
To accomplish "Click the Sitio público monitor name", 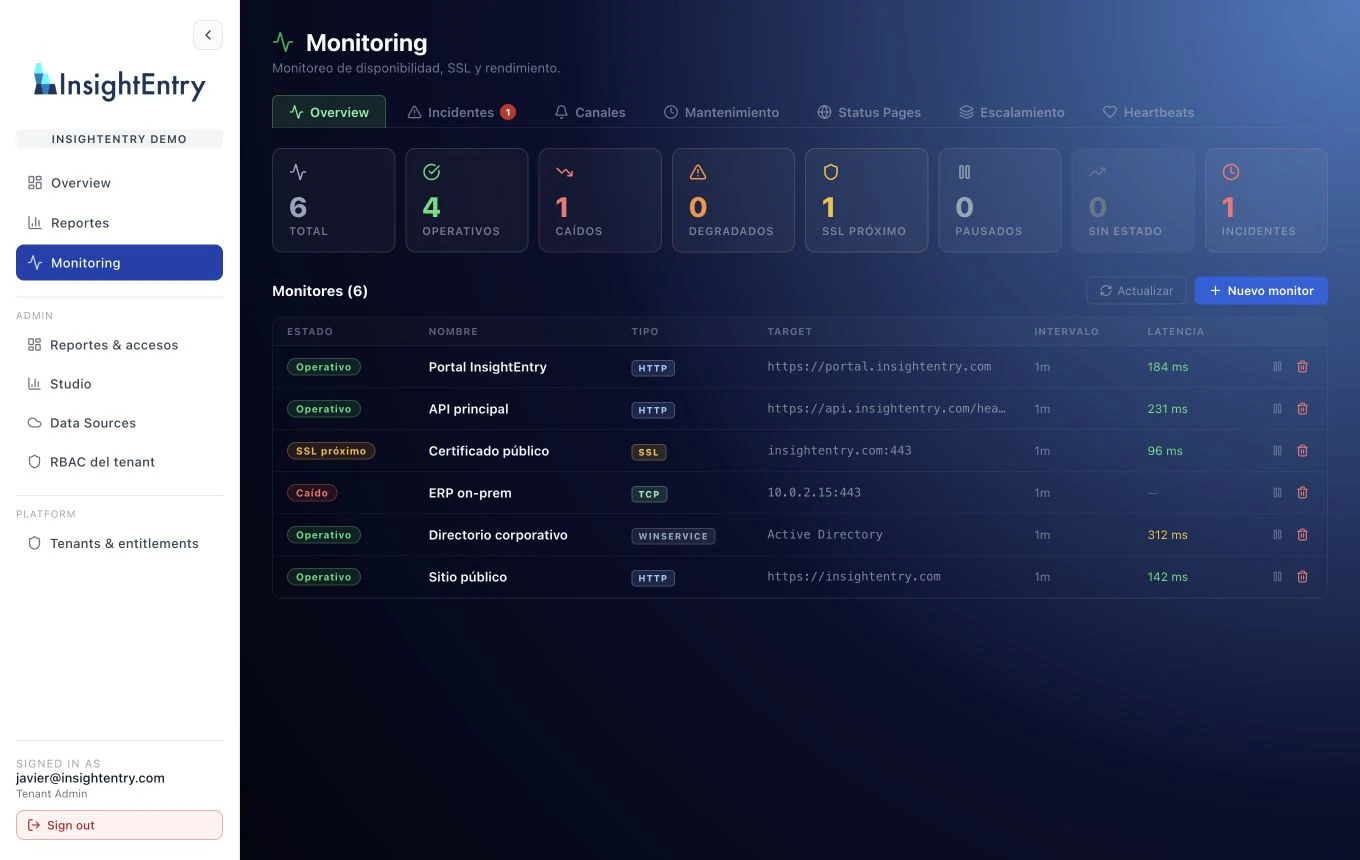I will point(468,577).
